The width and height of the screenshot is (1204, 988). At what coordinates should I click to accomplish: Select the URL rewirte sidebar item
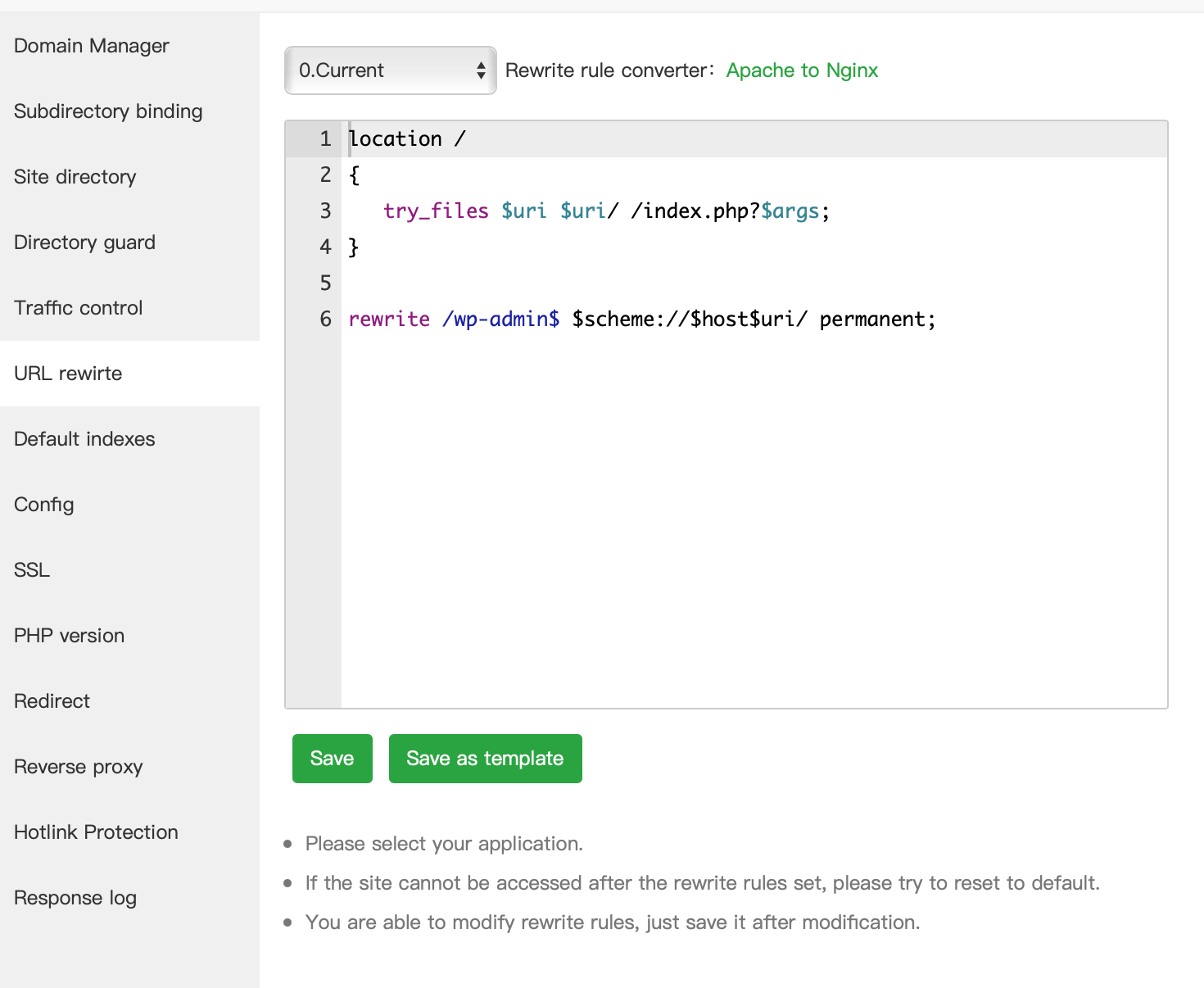pos(68,374)
